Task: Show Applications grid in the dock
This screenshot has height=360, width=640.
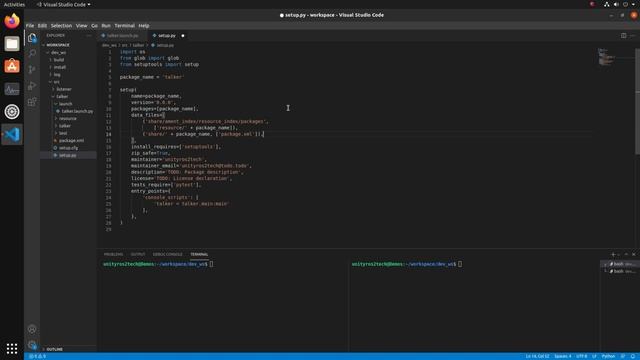Action: [12, 349]
